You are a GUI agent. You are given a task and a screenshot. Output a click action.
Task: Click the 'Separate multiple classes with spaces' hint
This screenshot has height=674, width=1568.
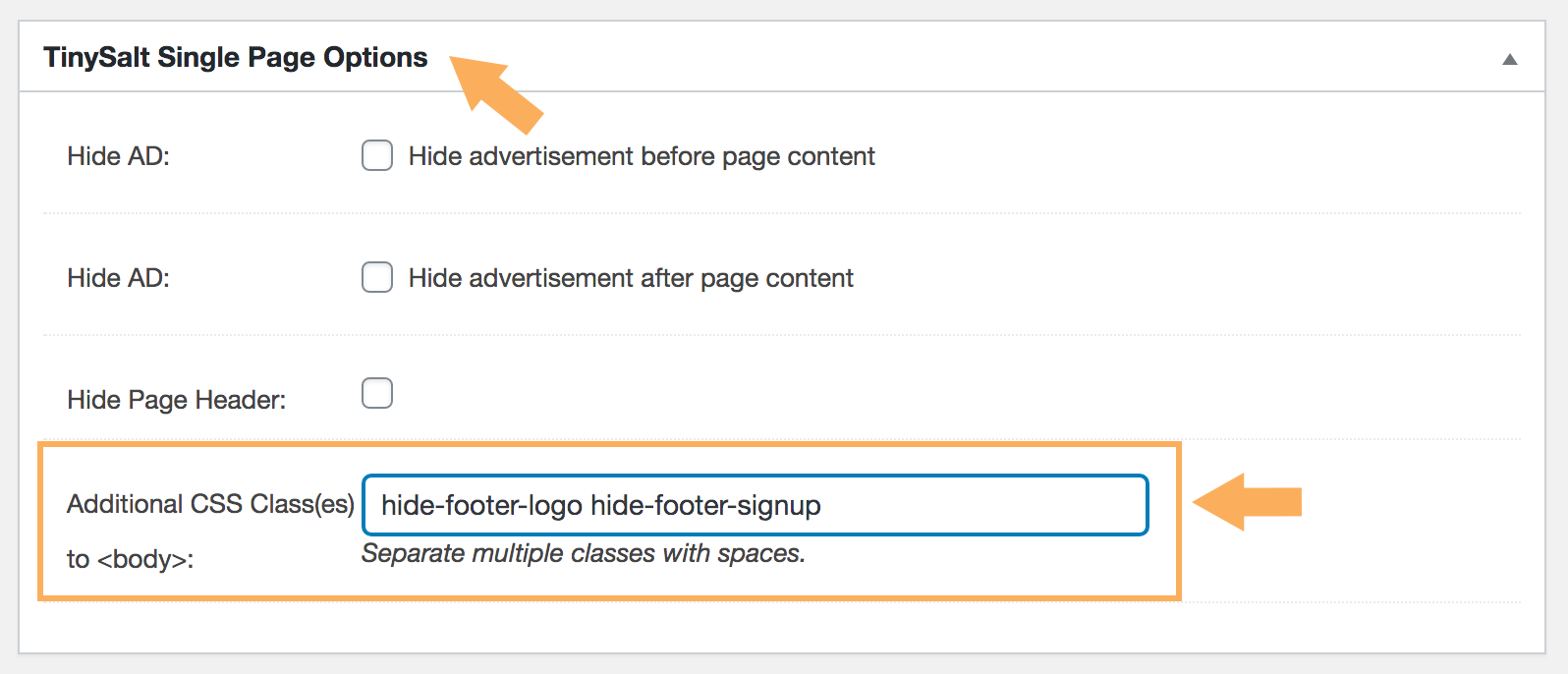point(584,554)
